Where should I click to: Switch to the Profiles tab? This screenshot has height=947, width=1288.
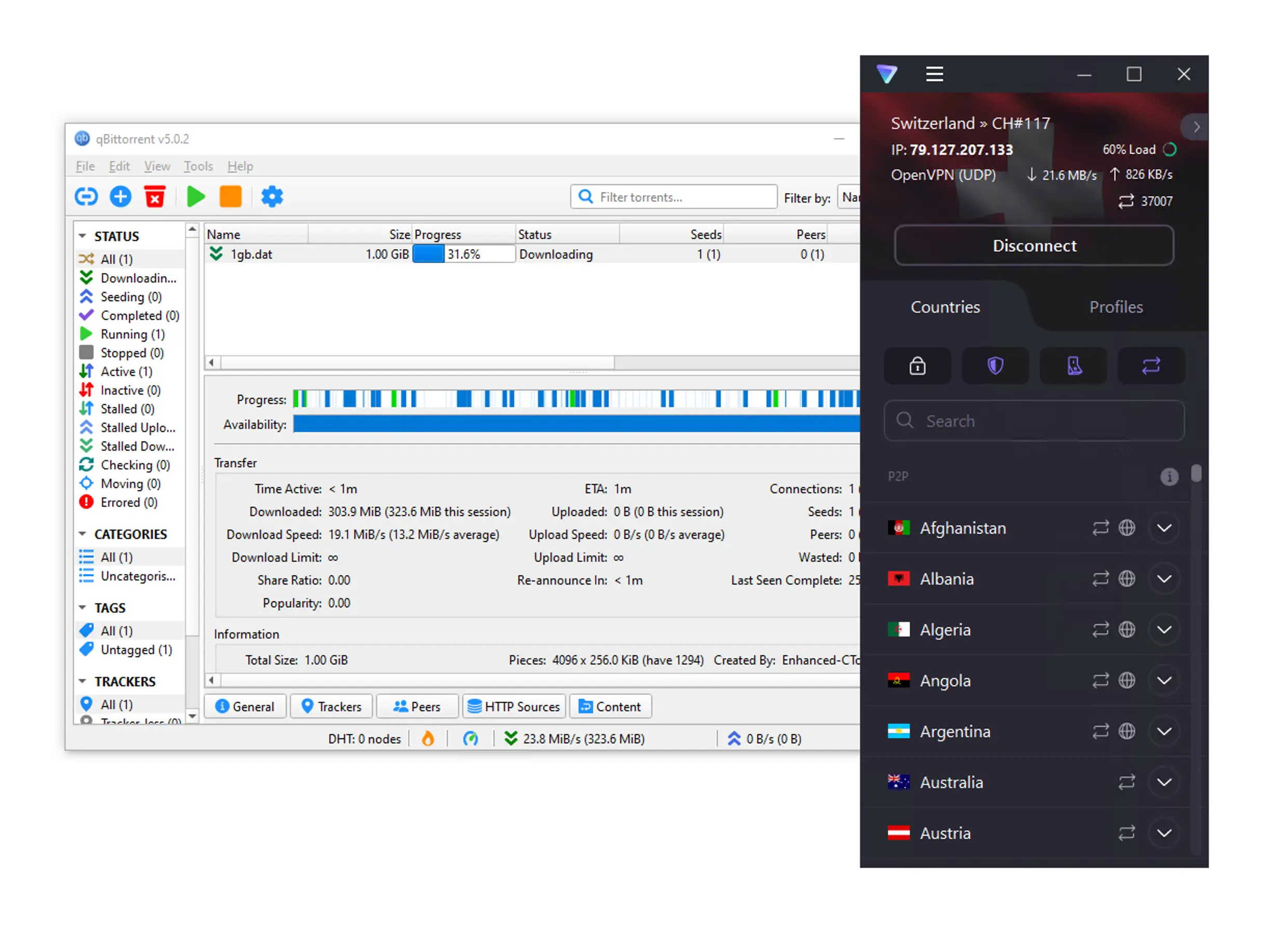[x=1116, y=307]
